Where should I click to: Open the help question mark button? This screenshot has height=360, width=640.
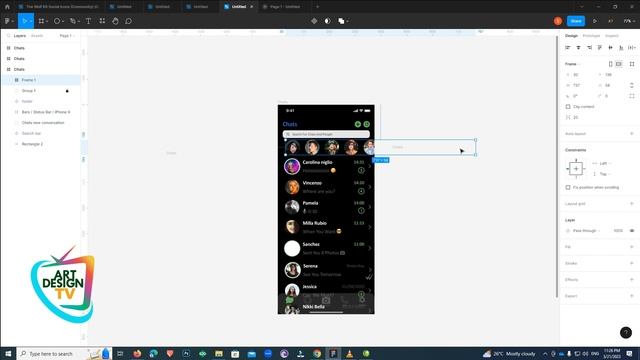(626, 333)
